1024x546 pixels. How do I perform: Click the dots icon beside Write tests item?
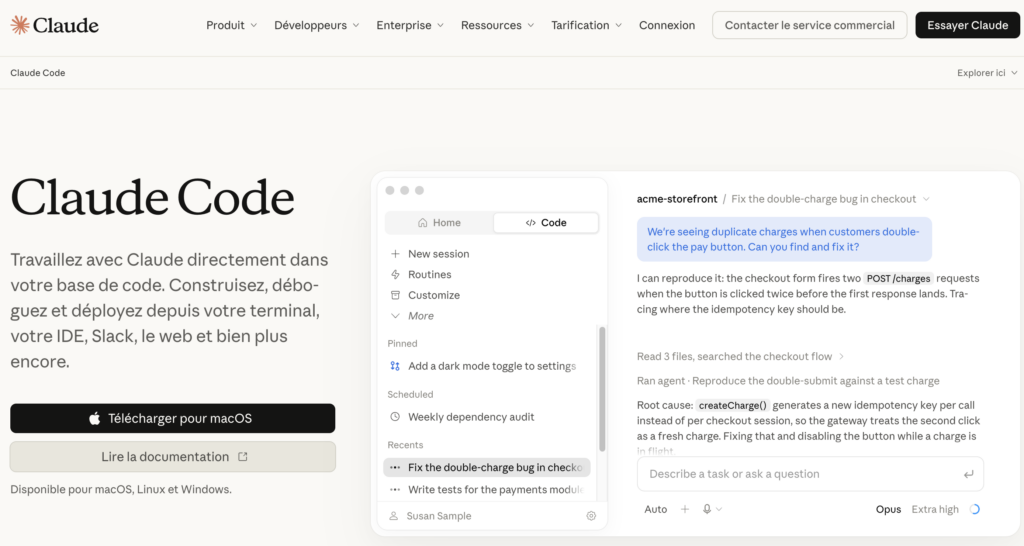(395, 490)
